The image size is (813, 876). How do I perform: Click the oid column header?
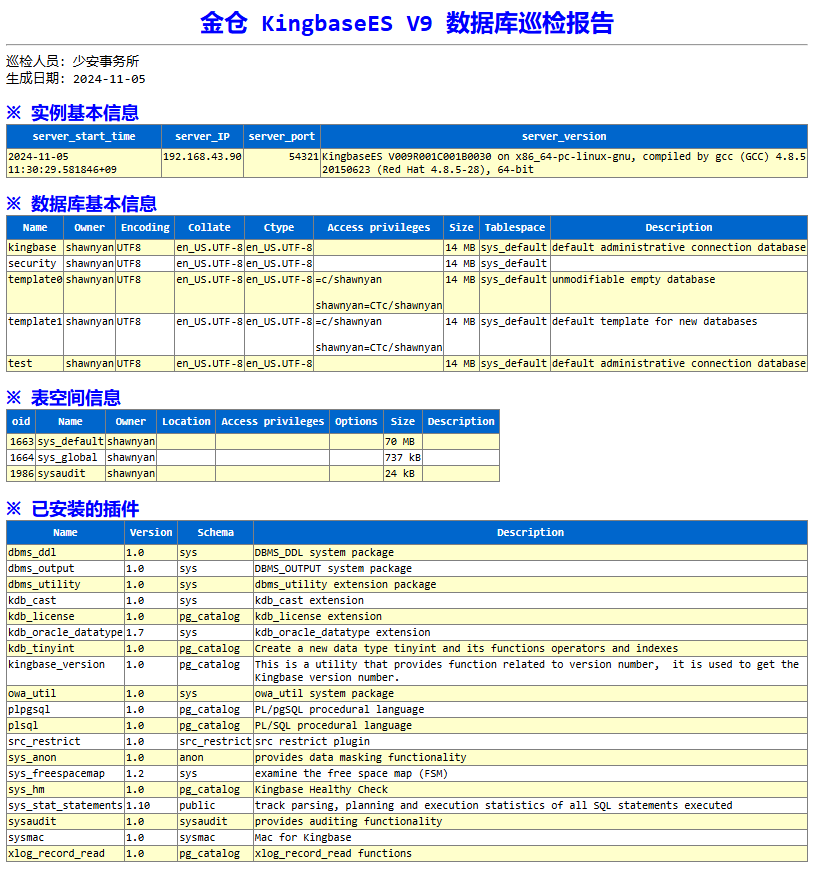(x=21, y=421)
